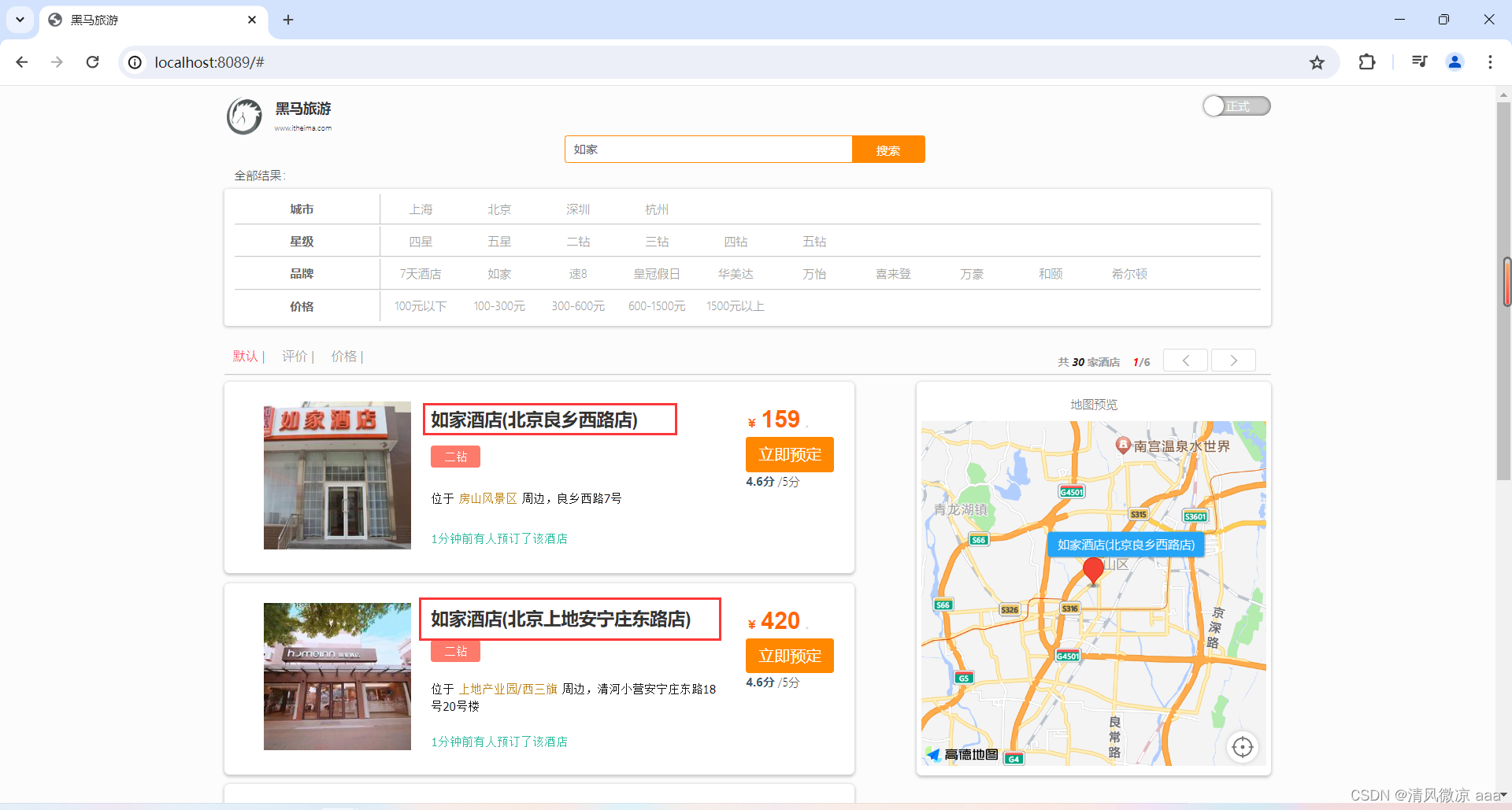Click the browser back arrow
This screenshot has width=1512, height=810.
click(x=22, y=62)
